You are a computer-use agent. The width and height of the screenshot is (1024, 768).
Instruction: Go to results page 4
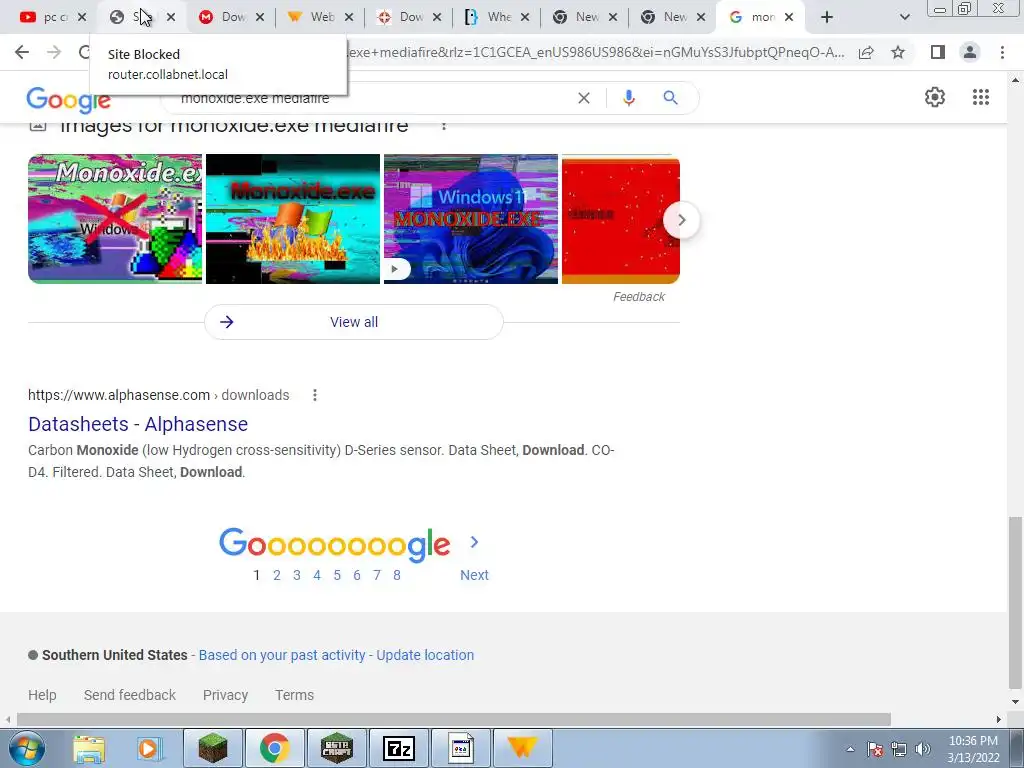coord(317,575)
